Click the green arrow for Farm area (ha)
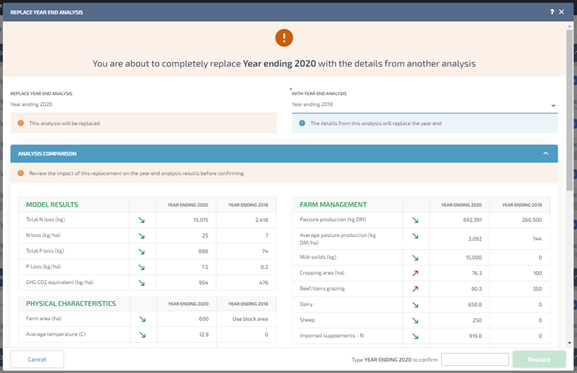This screenshot has width=577, height=373. pos(142,319)
